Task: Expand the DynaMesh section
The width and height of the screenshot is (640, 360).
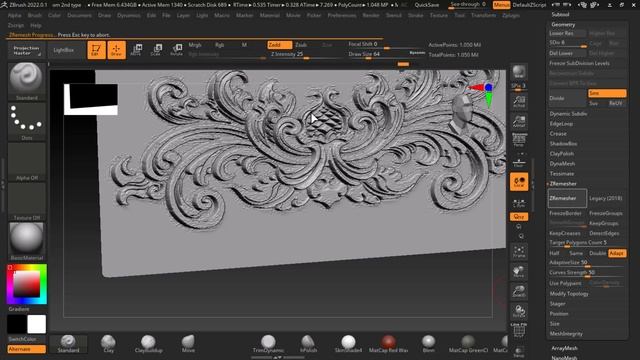Action: [562, 164]
